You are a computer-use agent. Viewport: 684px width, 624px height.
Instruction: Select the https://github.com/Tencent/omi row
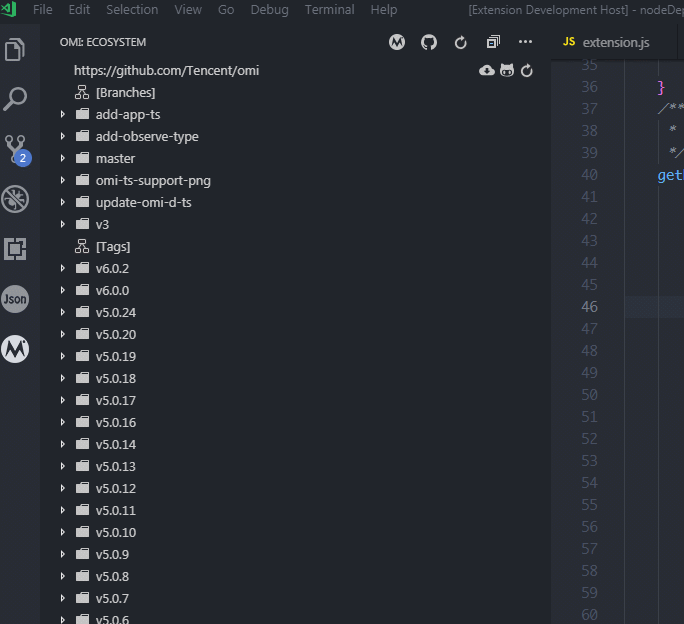click(x=295, y=70)
